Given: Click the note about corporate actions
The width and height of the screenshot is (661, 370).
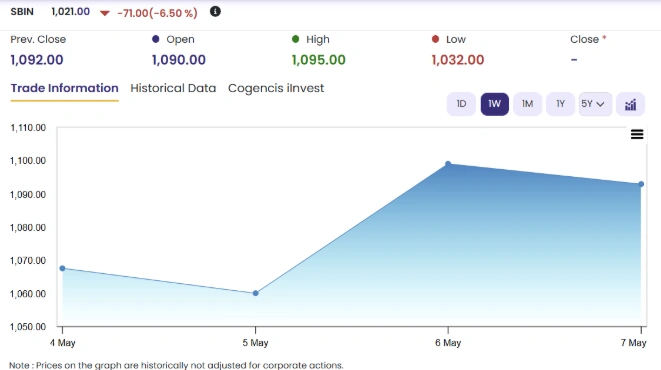Looking at the screenshot, I should click(176, 365).
